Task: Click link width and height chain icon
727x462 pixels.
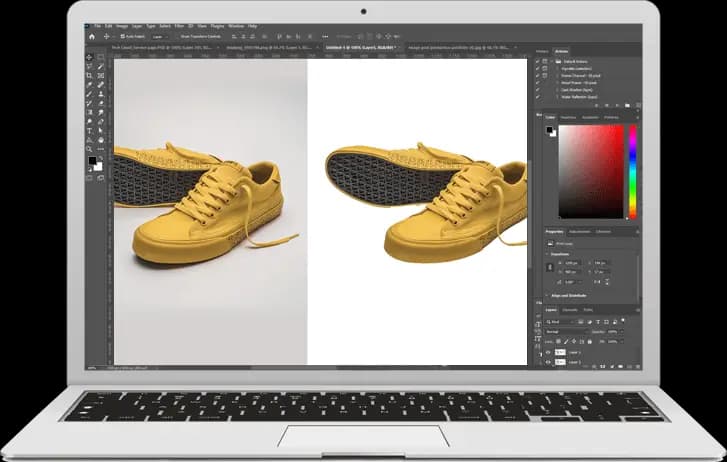Action: pos(550,267)
